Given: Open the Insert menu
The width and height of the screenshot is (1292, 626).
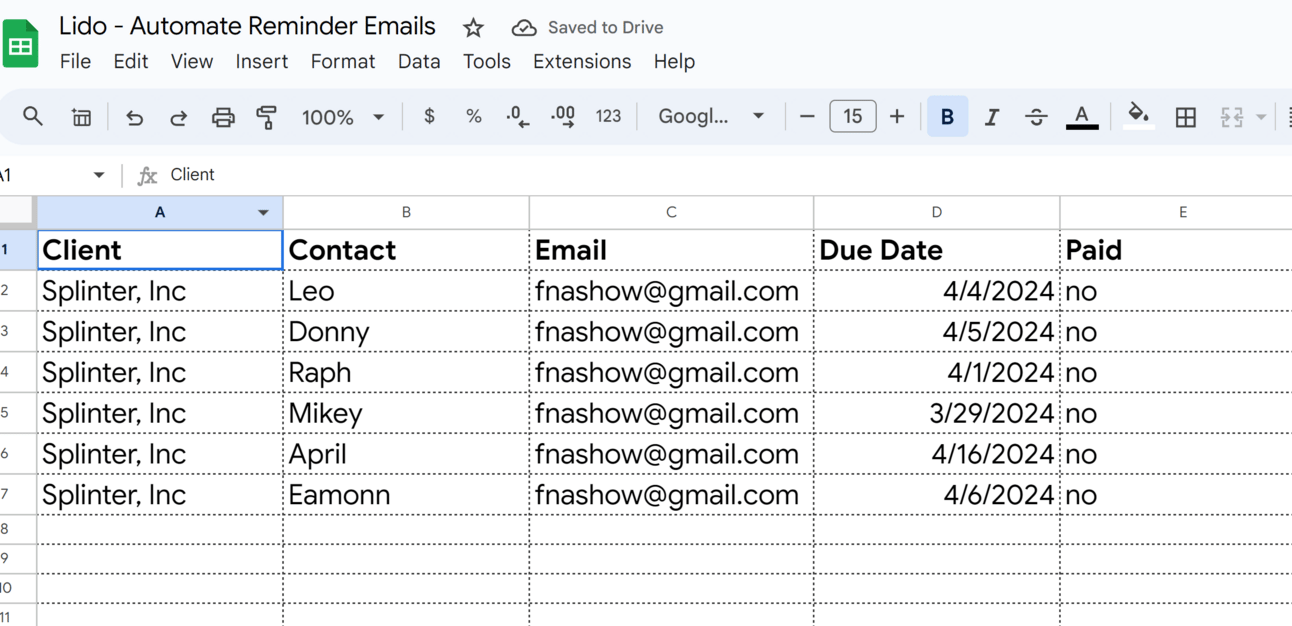Looking at the screenshot, I should [262, 62].
